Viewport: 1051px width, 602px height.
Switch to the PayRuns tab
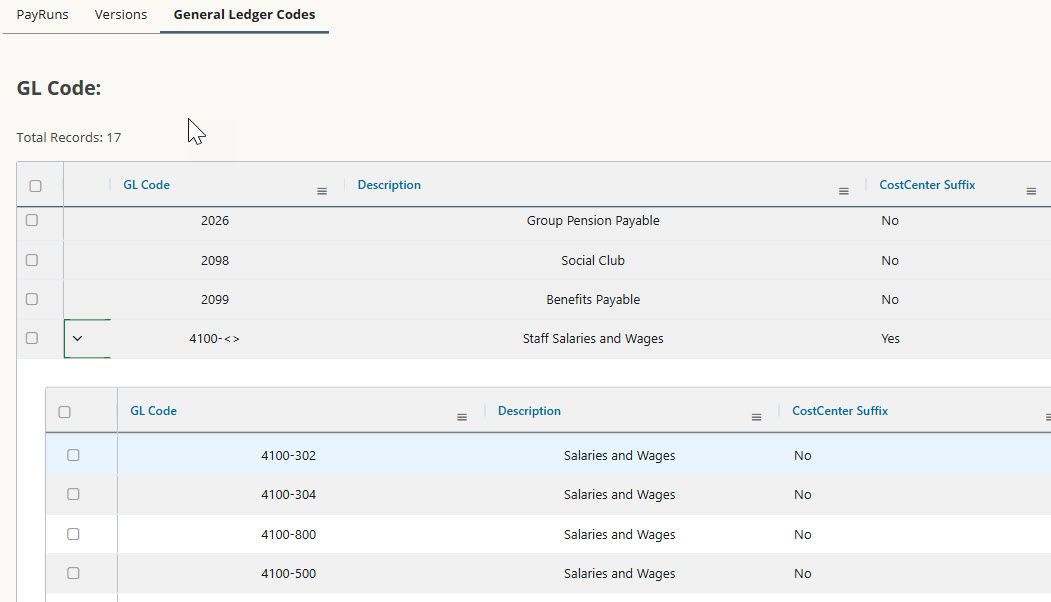coord(42,15)
